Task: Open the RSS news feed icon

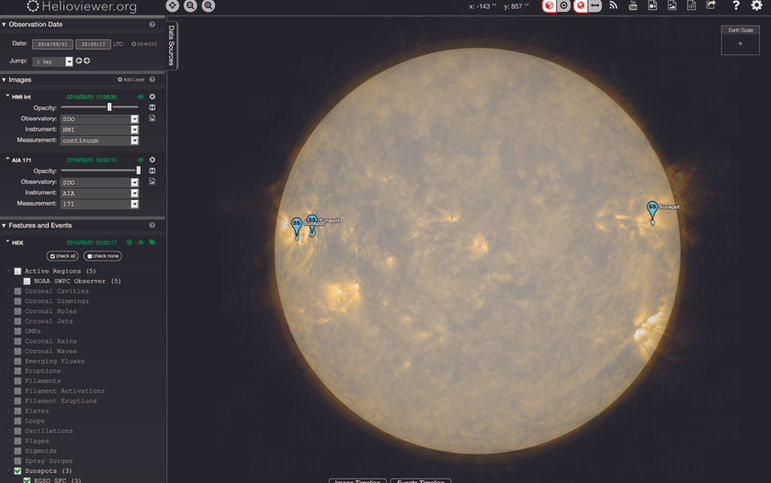Action: coord(613,5)
